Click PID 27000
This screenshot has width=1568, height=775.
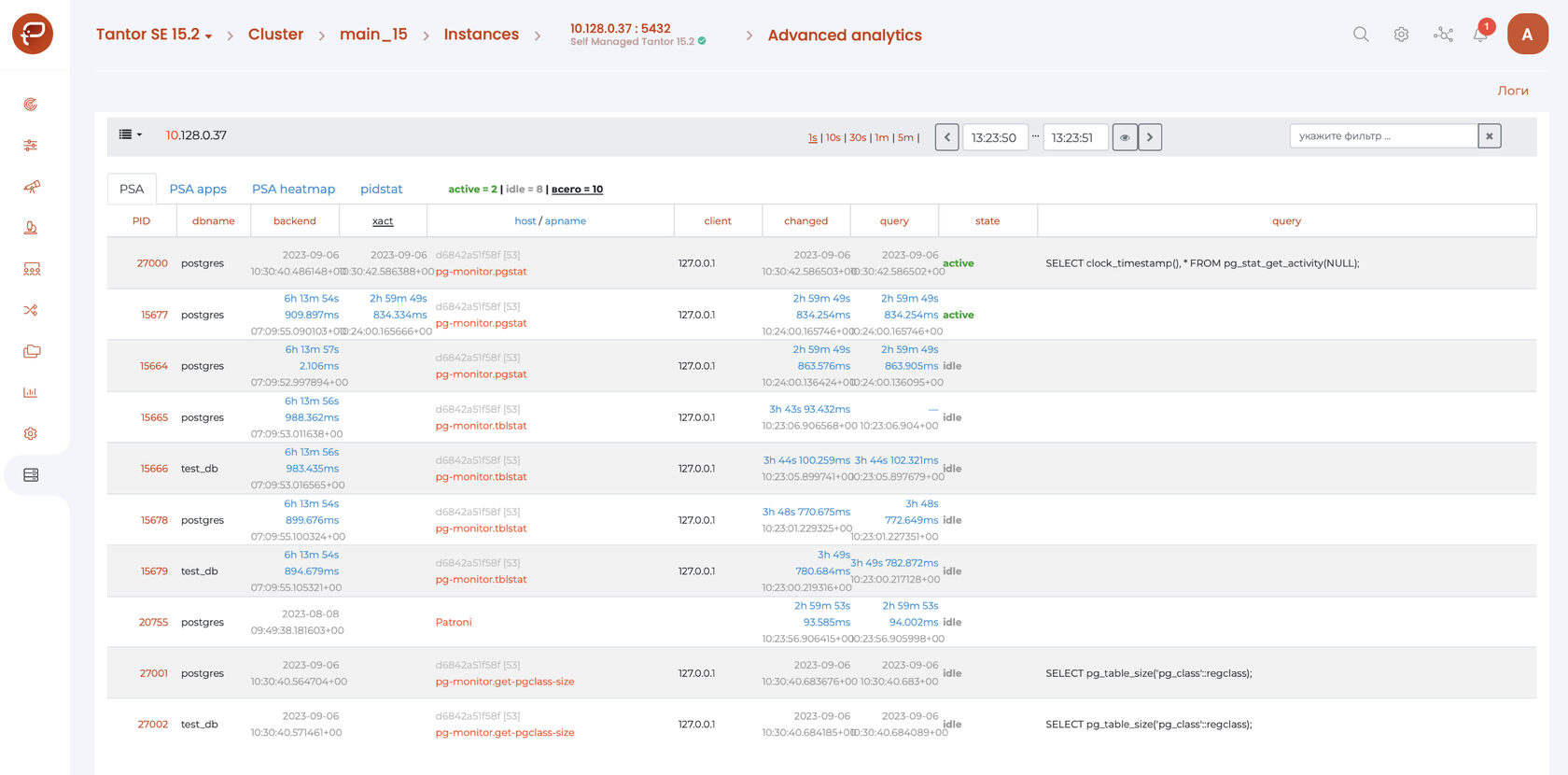(152, 263)
